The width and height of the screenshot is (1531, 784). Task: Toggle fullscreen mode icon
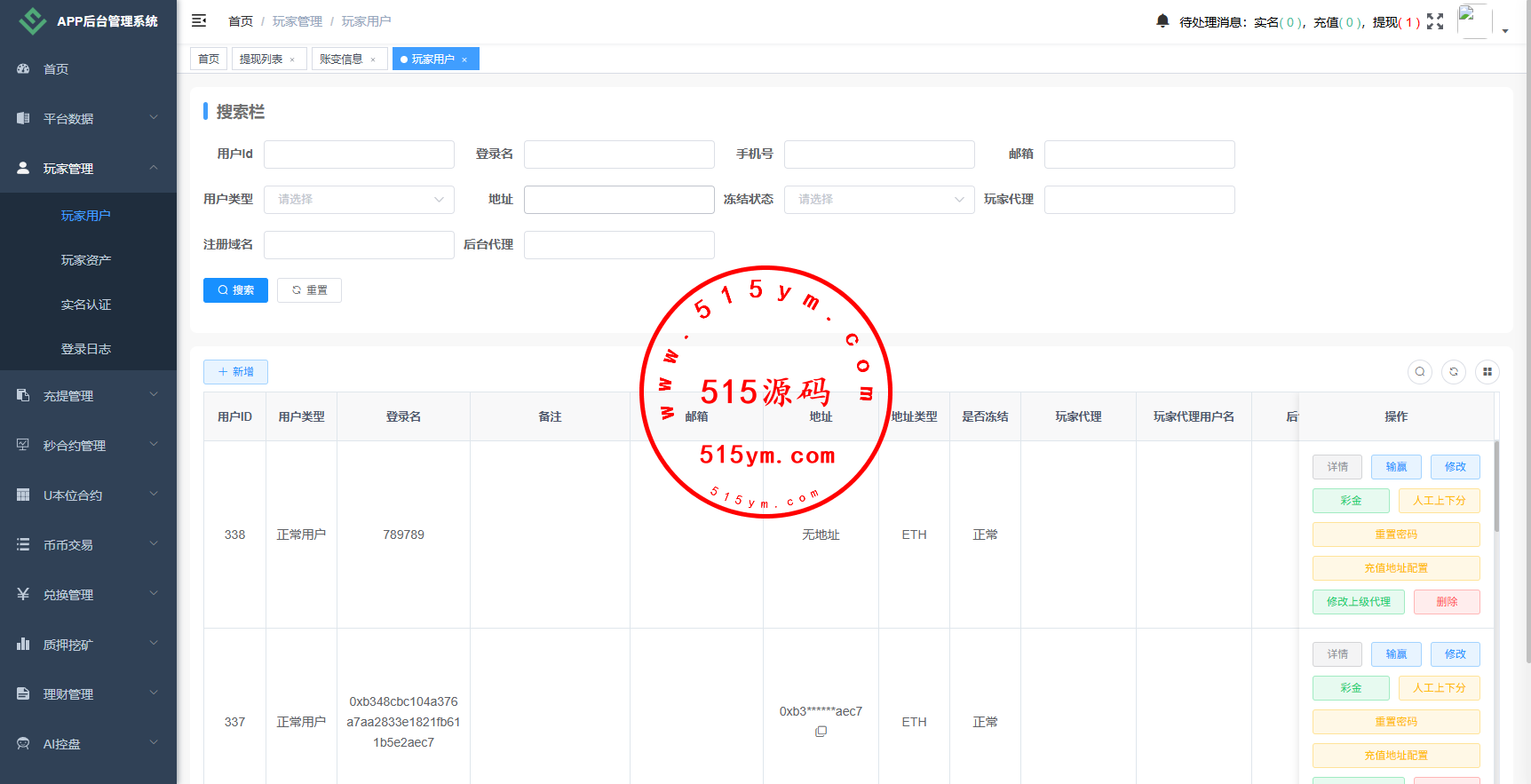click(1435, 21)
